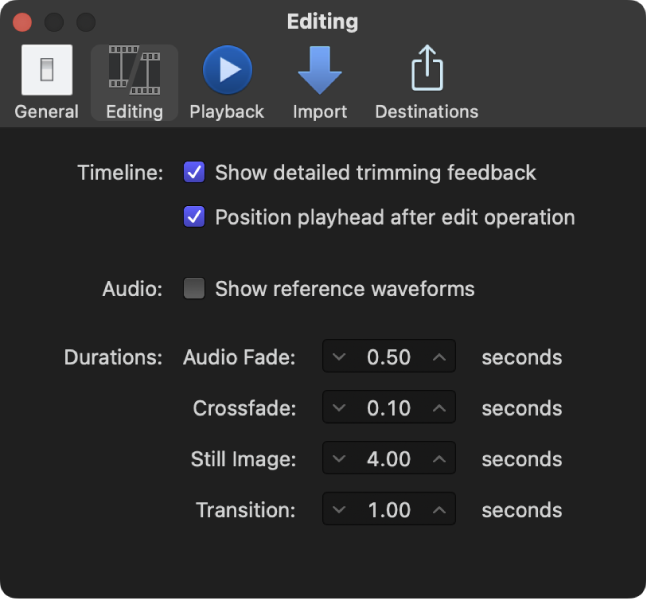Enable Show reference waveforms checkbox

(x=195, y=289)
